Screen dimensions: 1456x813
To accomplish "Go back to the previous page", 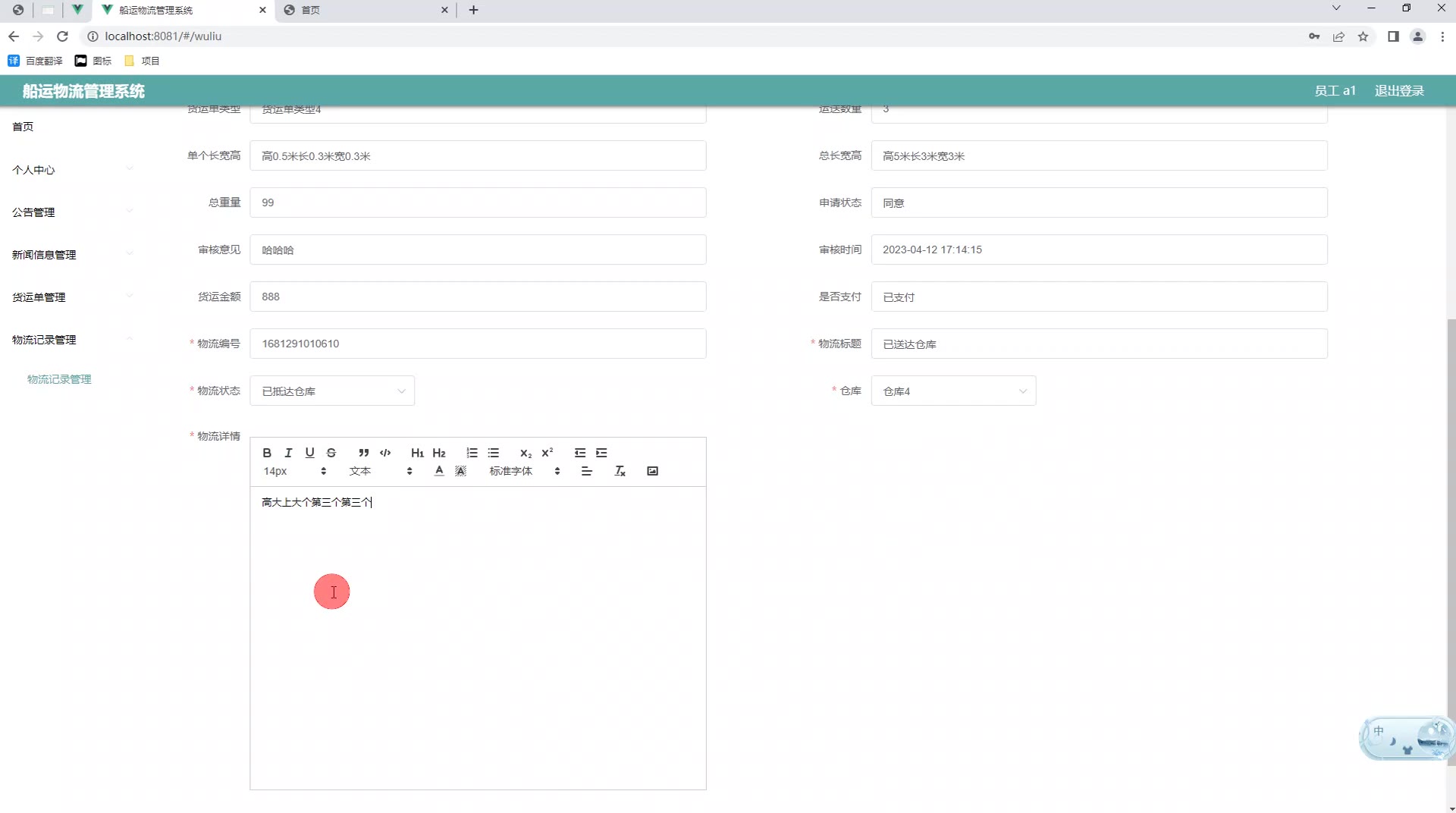I will (14, 36).
